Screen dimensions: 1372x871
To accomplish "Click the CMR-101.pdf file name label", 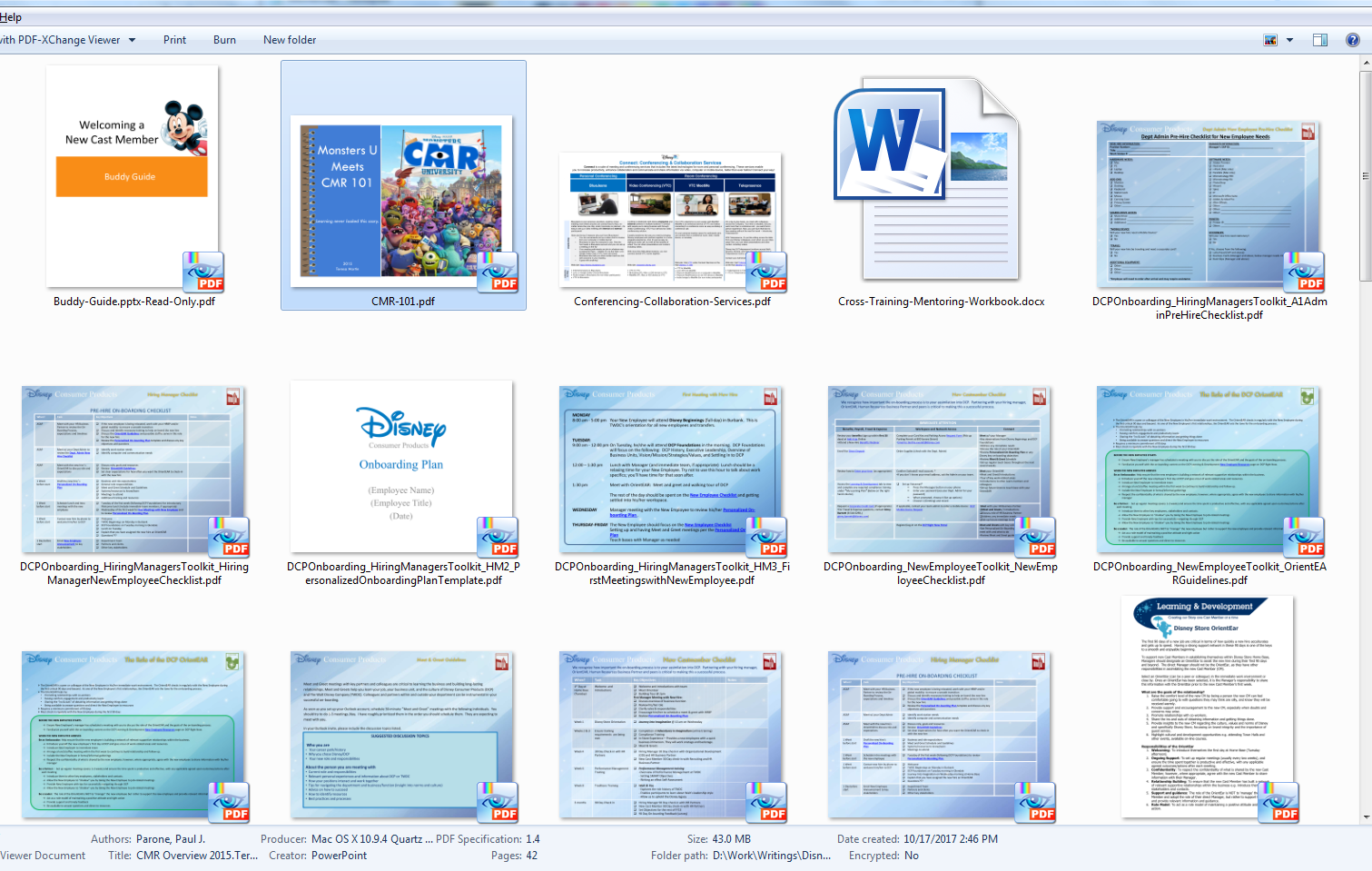I will (x=403, y=302).
